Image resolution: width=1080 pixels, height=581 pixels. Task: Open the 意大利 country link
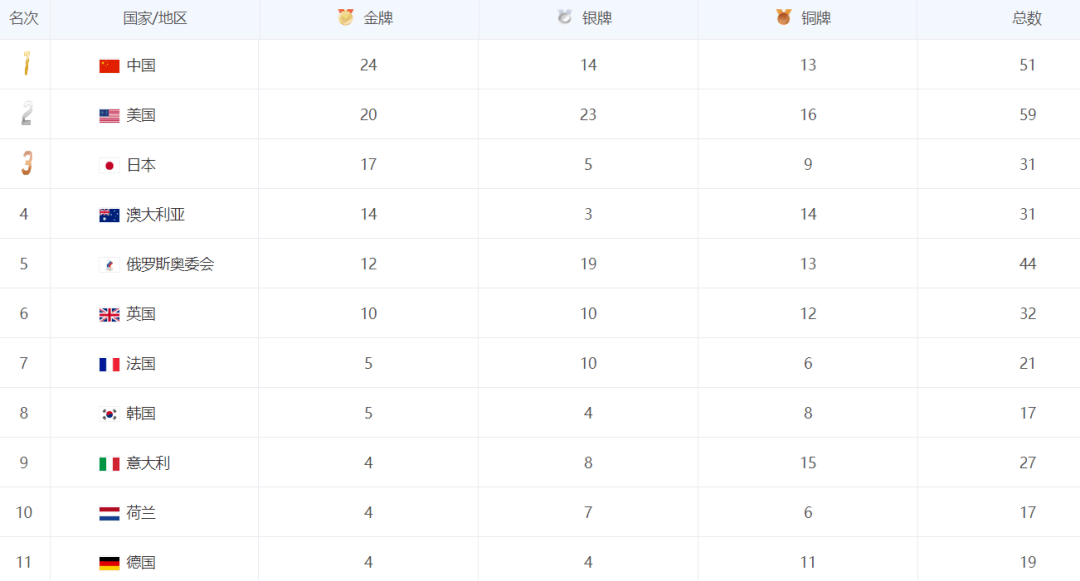click(148, 463)
